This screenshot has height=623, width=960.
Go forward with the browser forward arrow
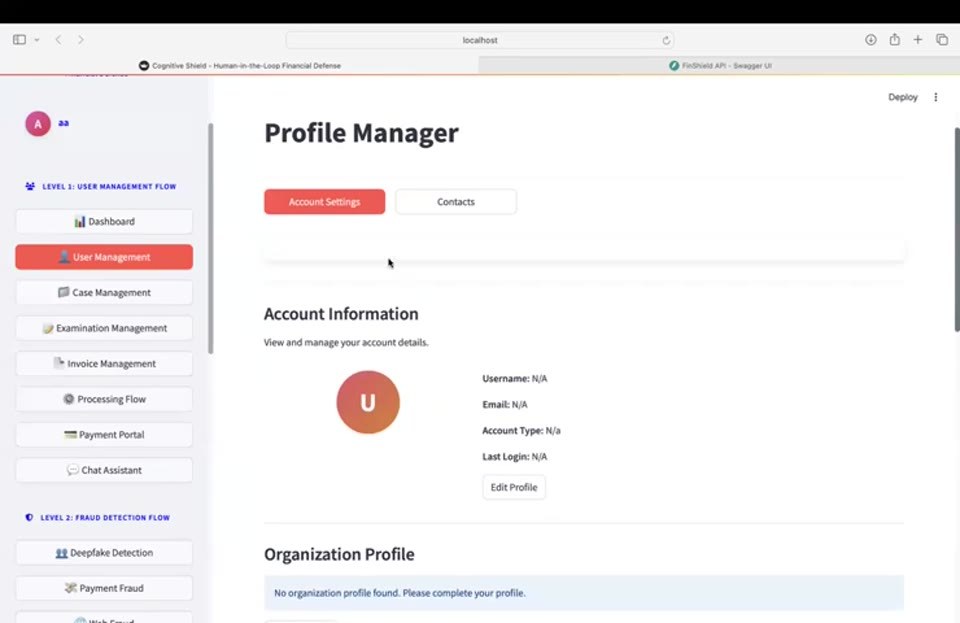[81, 40]
